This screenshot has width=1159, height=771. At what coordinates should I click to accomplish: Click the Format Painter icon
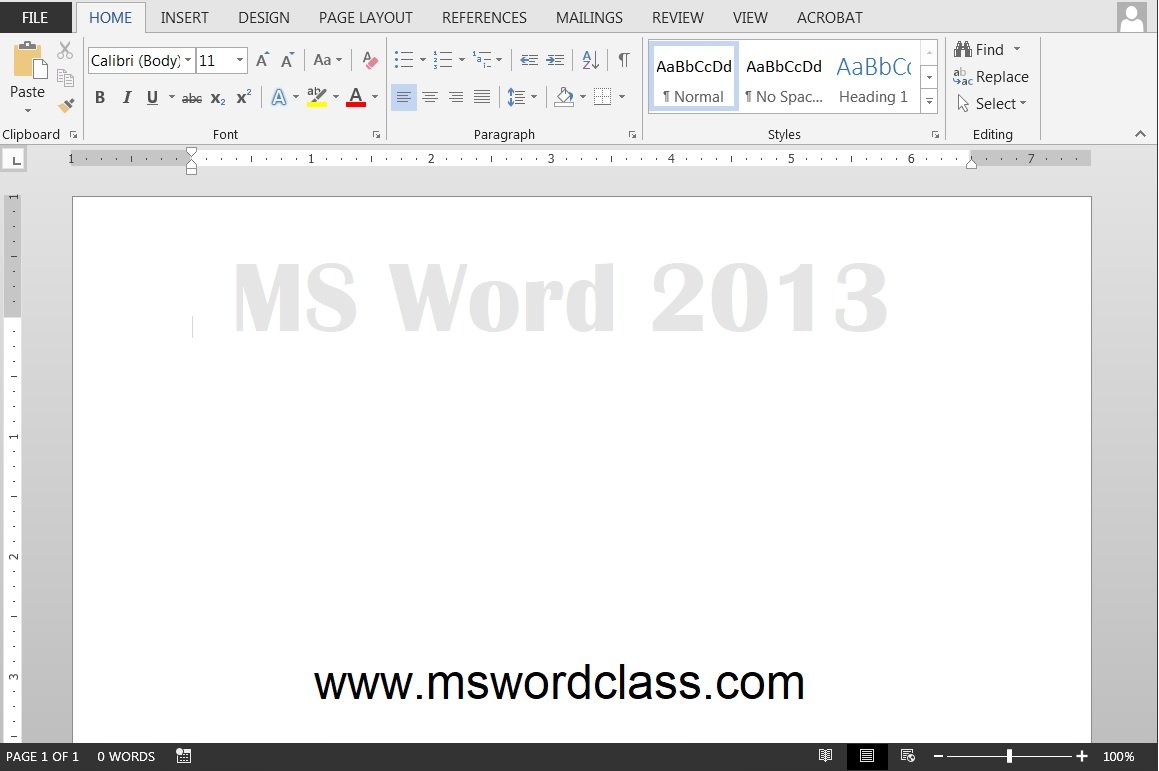(65, 106)
